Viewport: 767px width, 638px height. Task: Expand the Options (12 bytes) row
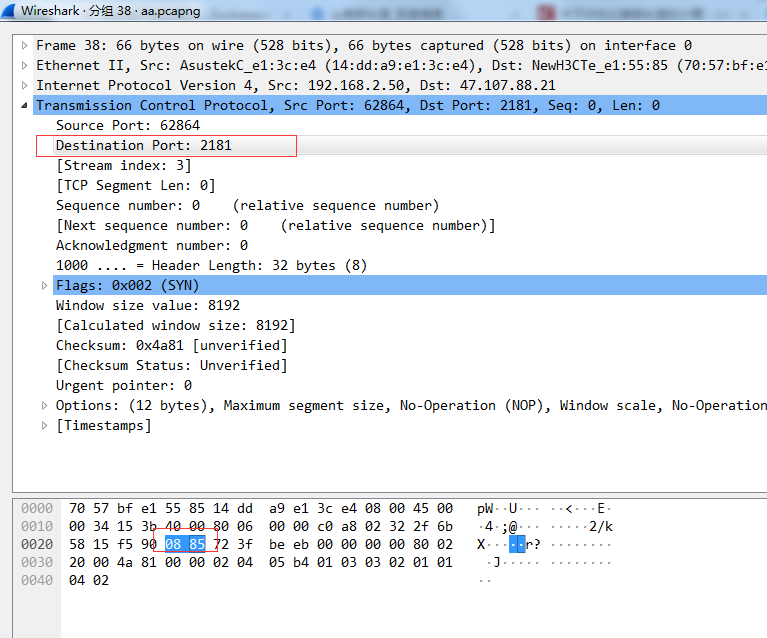(x=44, y=405)
